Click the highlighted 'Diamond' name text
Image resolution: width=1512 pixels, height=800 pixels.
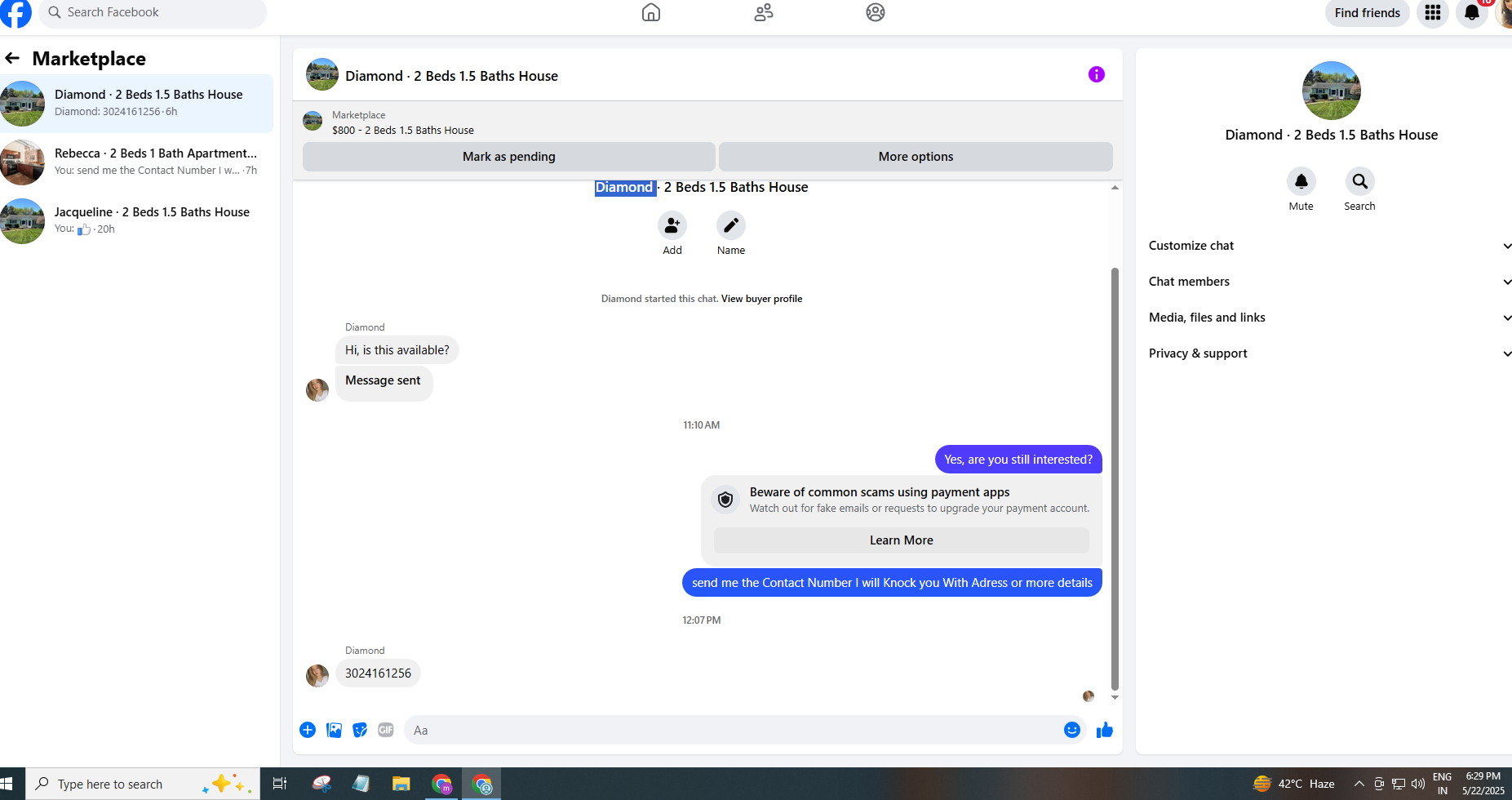click(624, 188)
